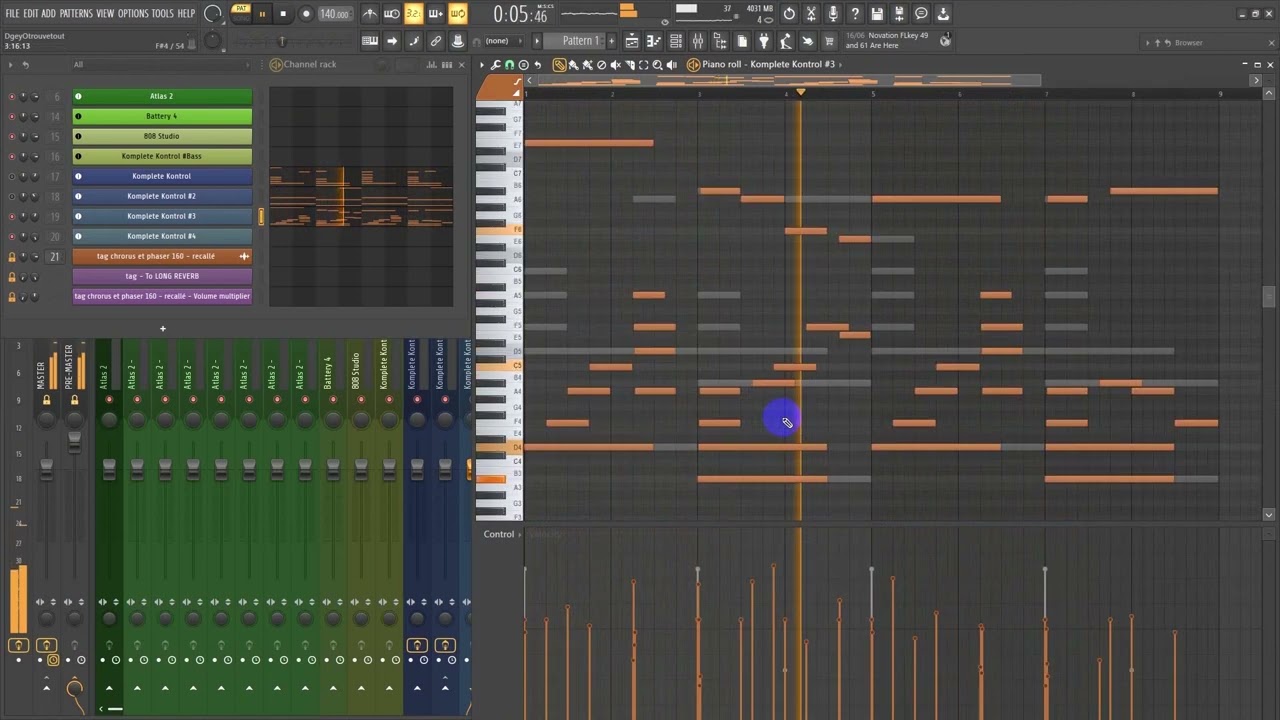Screen dimensions: 1280x720
Task: Click the 140.000 tempo field
Action: click(x=334, y=14)
